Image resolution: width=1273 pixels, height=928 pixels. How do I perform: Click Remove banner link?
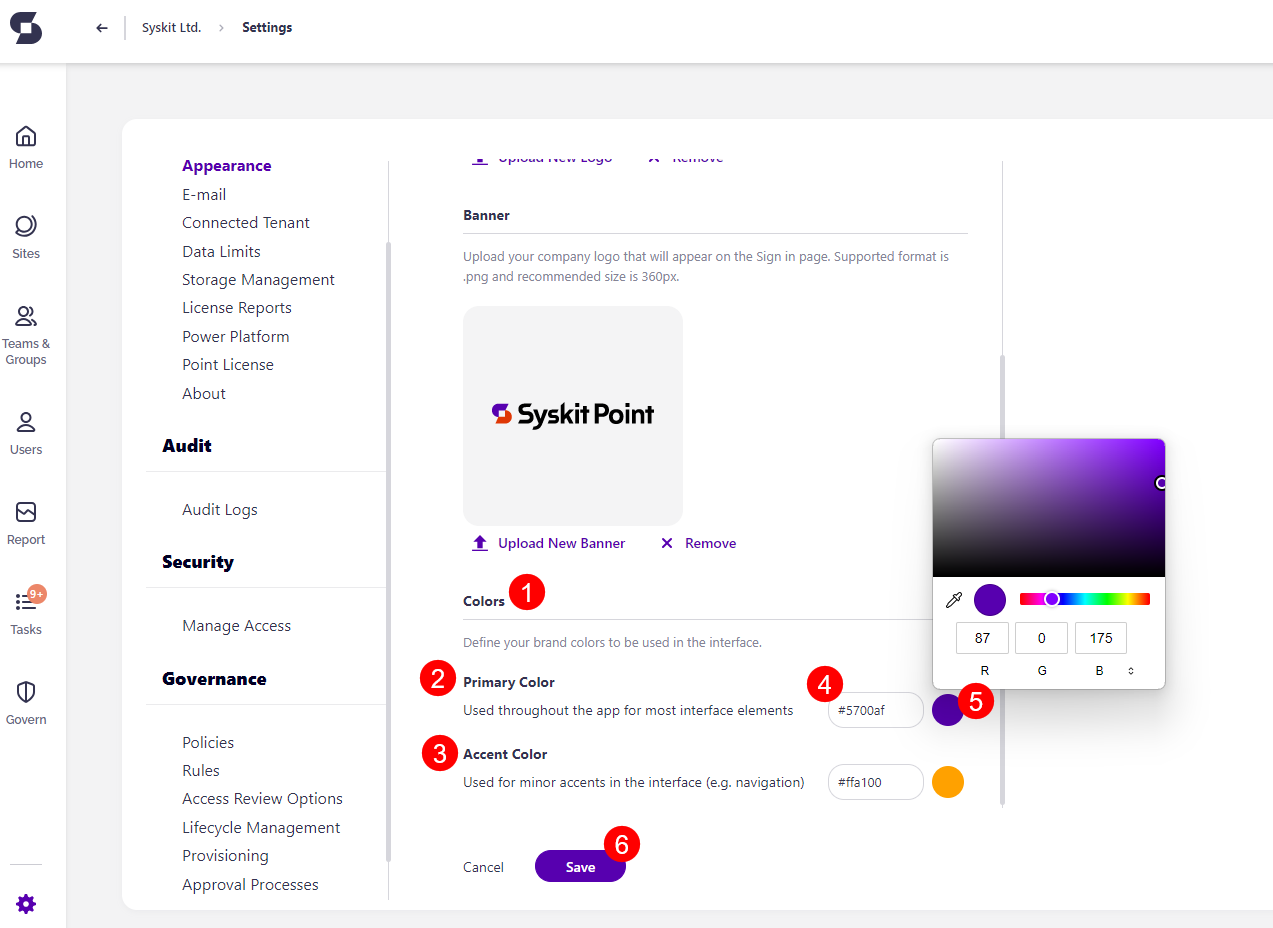(x=710, y=543)
